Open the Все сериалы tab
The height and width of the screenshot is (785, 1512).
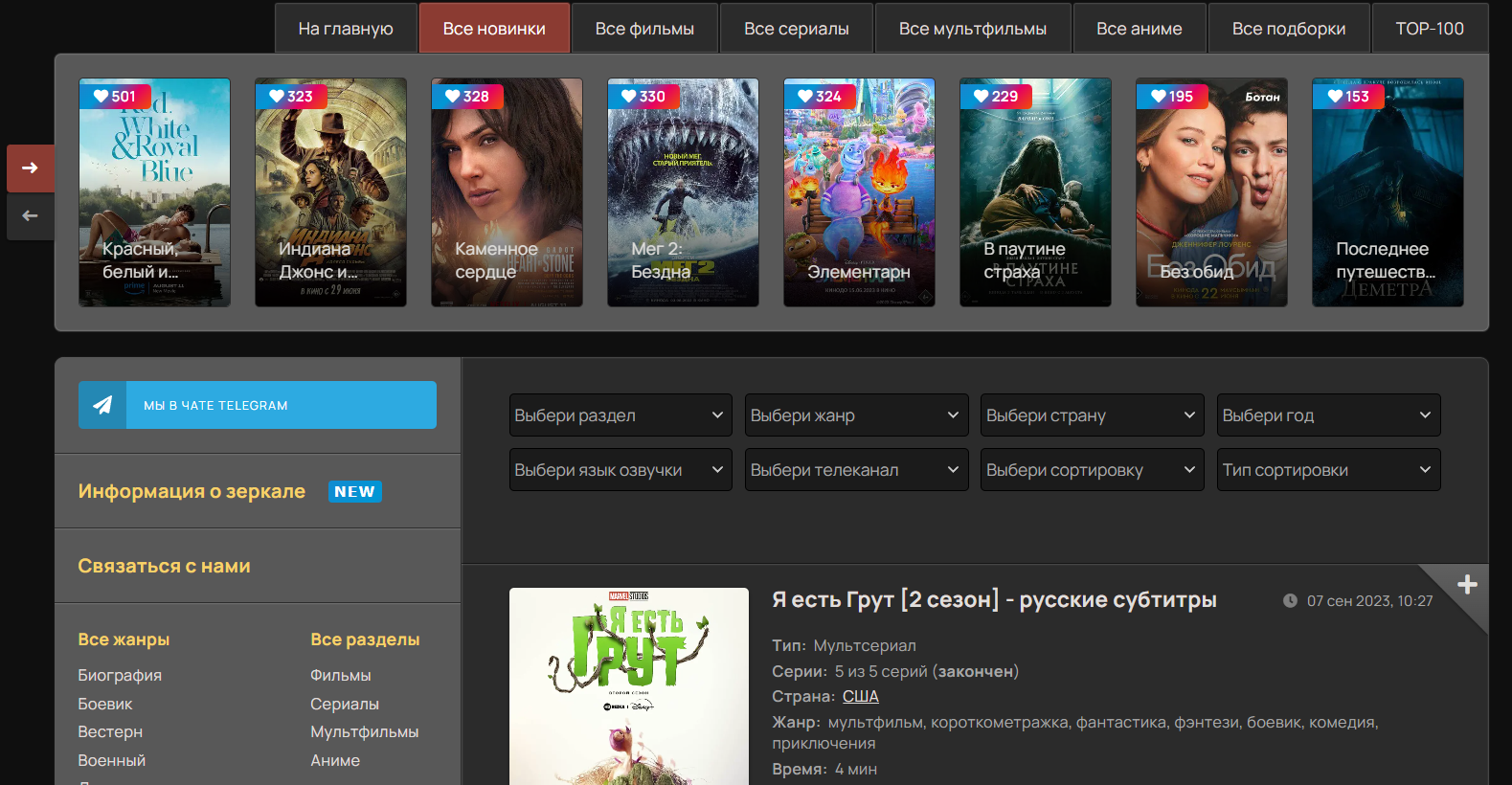tap(797, 29)
